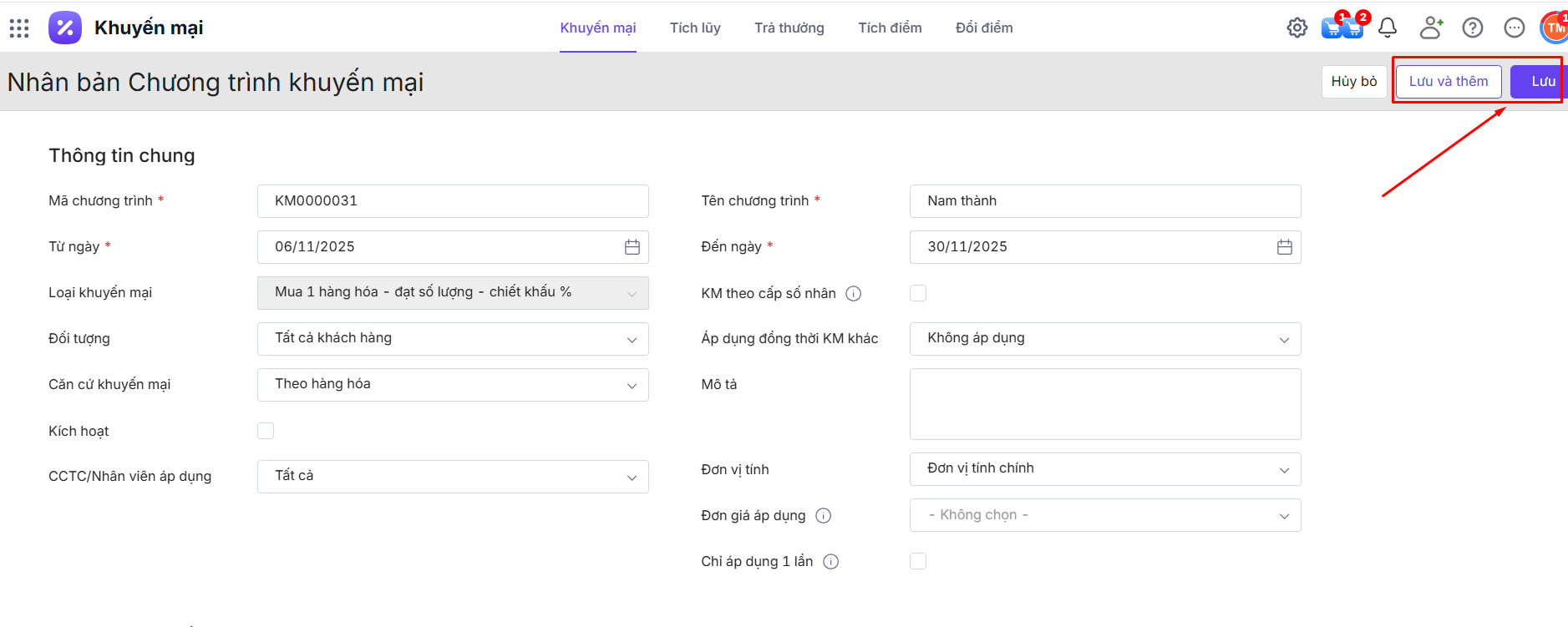Go to the Đổi điểm tab
1568x627 pixels.
(984, 28)
